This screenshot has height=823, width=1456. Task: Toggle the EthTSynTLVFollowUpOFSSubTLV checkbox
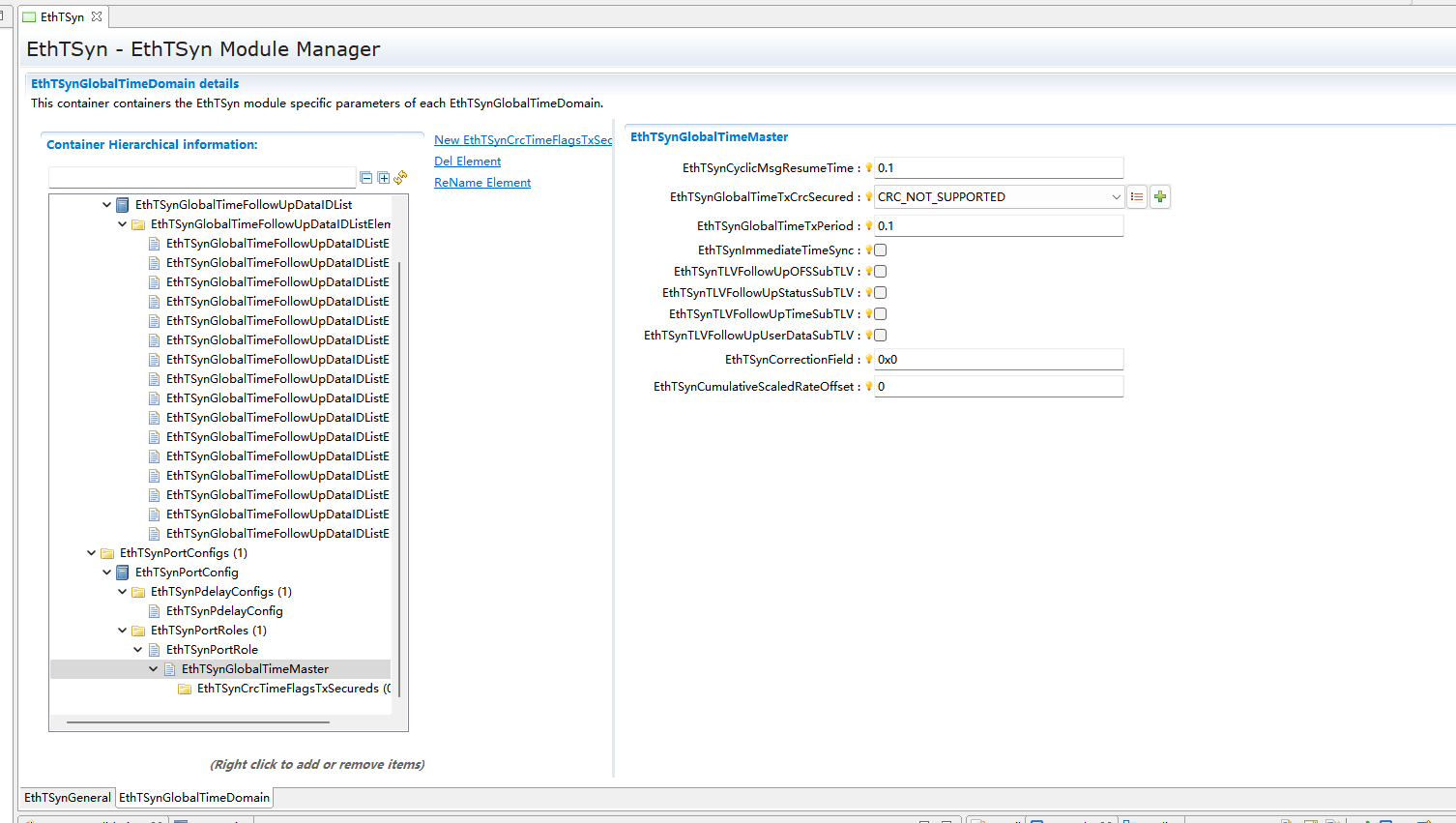coord(881,272)
